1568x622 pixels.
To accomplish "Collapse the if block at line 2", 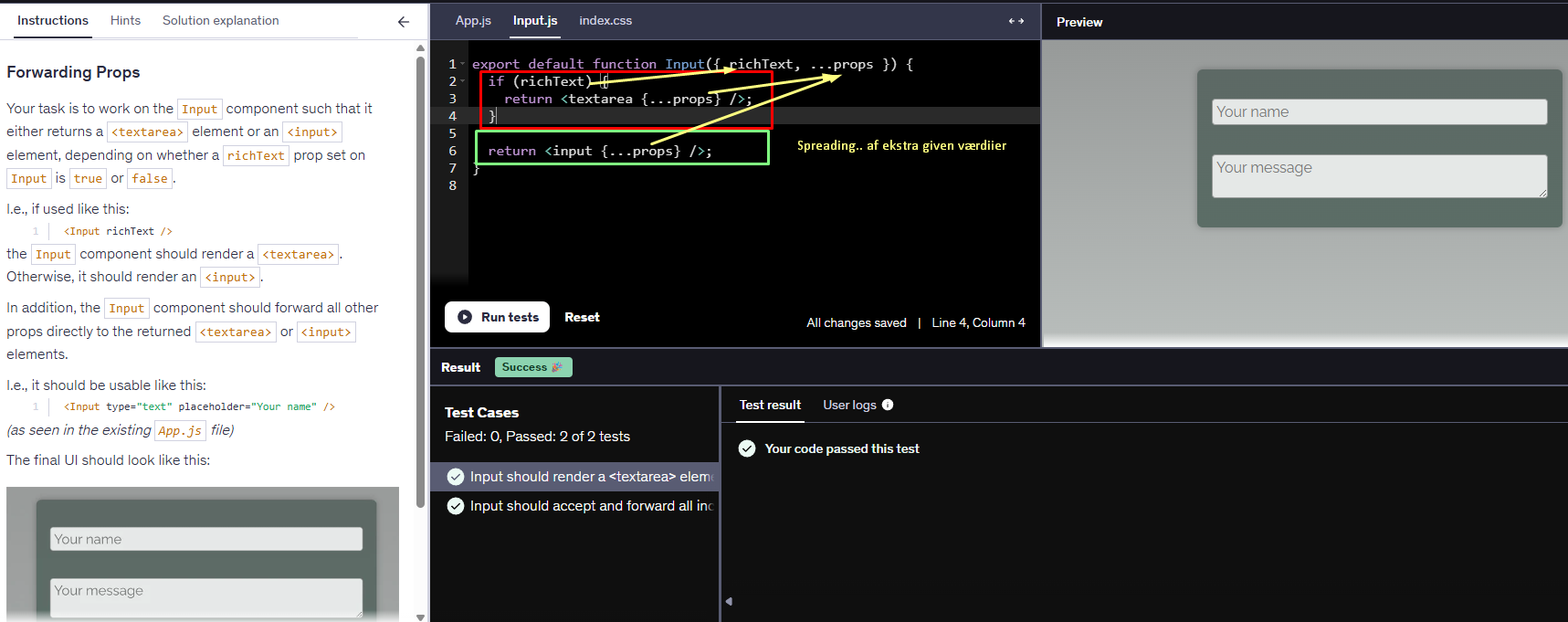I will tap(463, 81).
